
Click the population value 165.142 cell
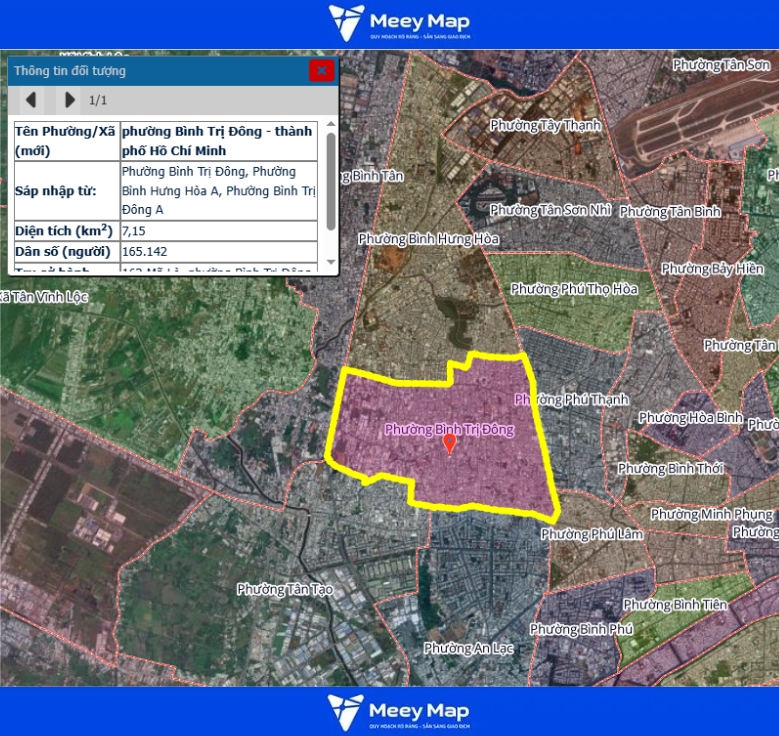[x=218, y=251]
